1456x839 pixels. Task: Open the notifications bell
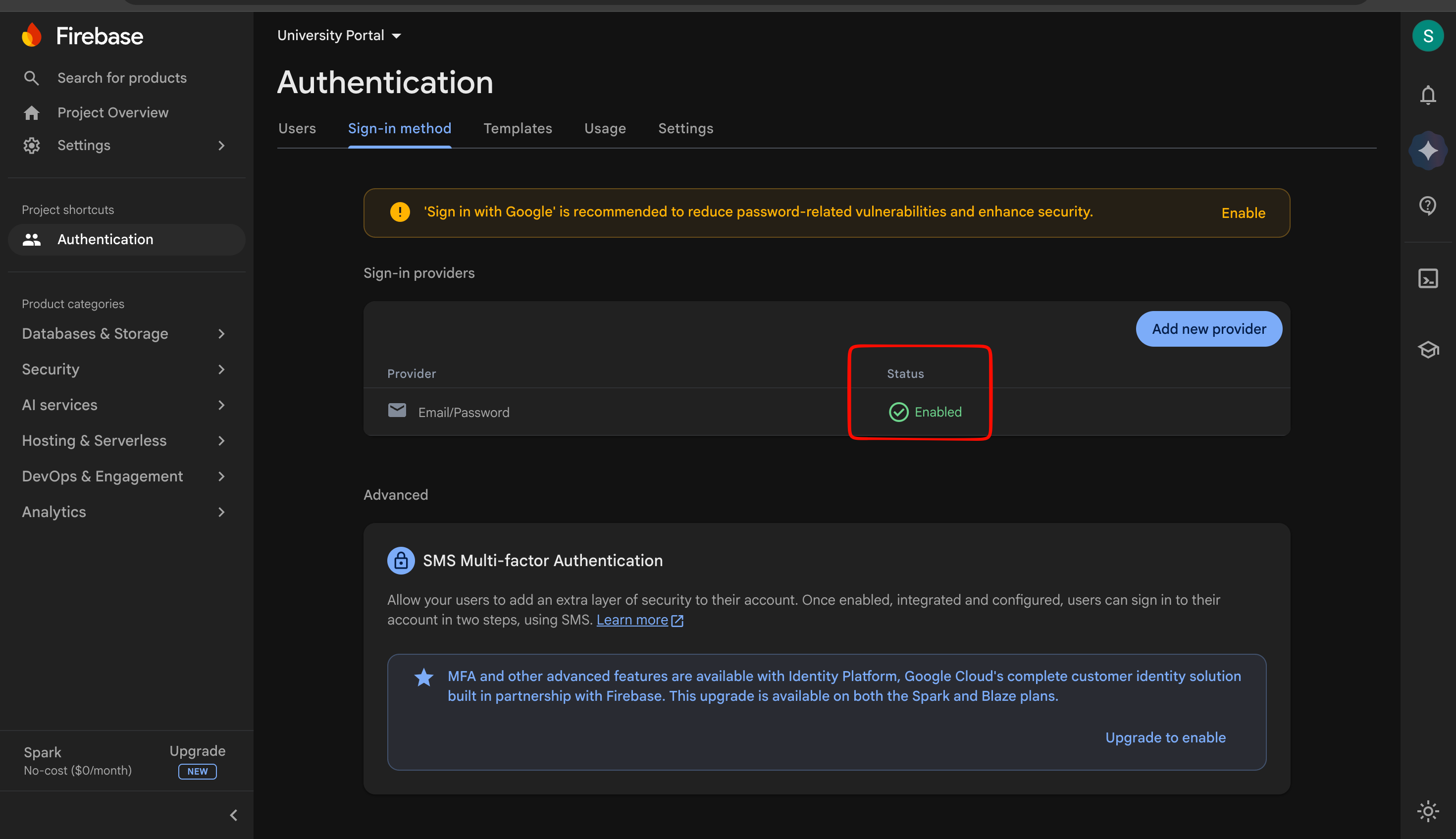click(x=1428, y=95)
